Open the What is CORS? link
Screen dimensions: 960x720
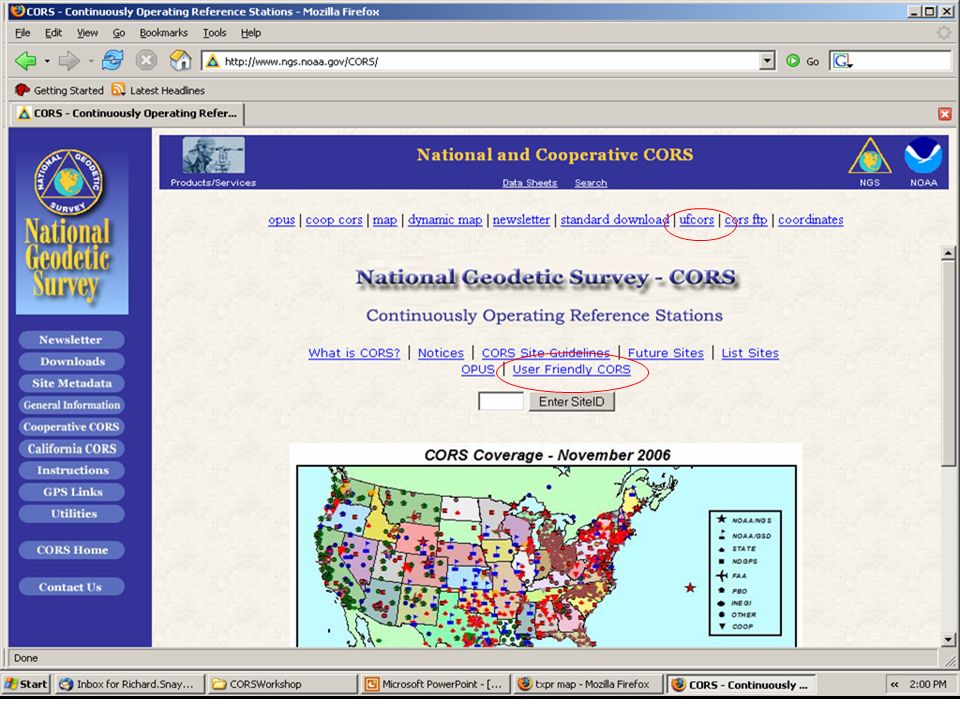[354, 353]
